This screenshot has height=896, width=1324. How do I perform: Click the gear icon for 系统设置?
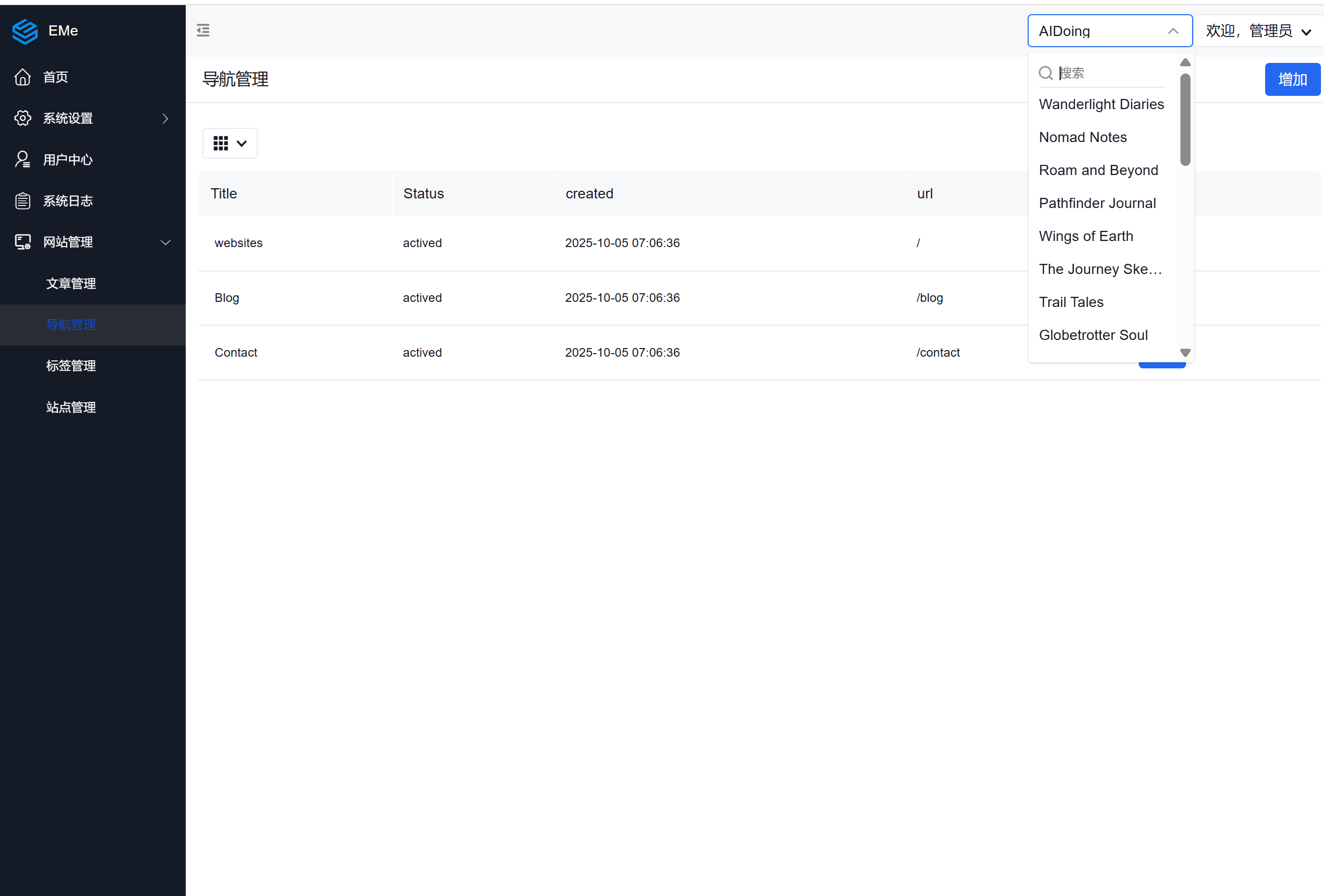(23, 118)
